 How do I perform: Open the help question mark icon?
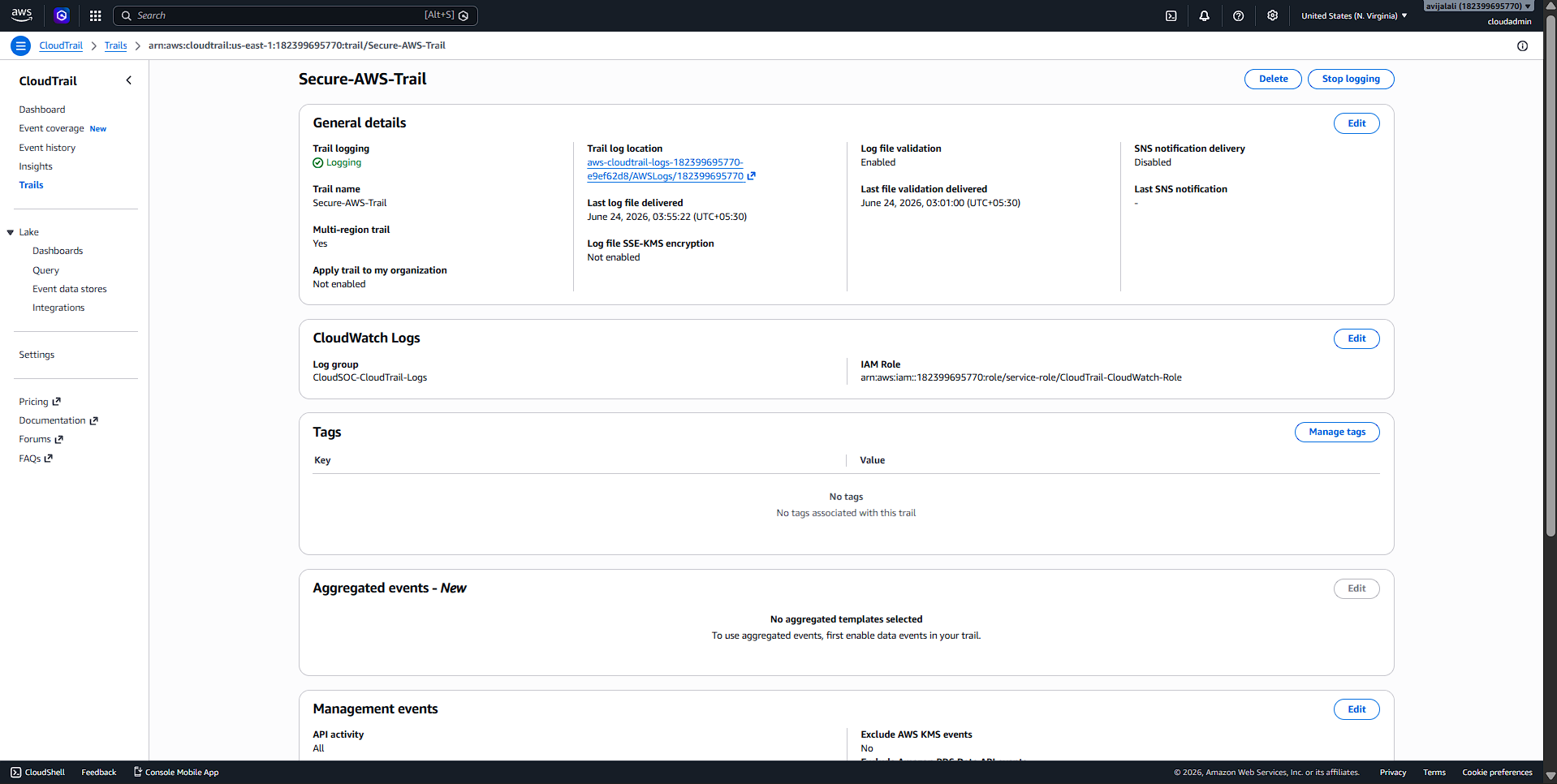[1238, 15]
